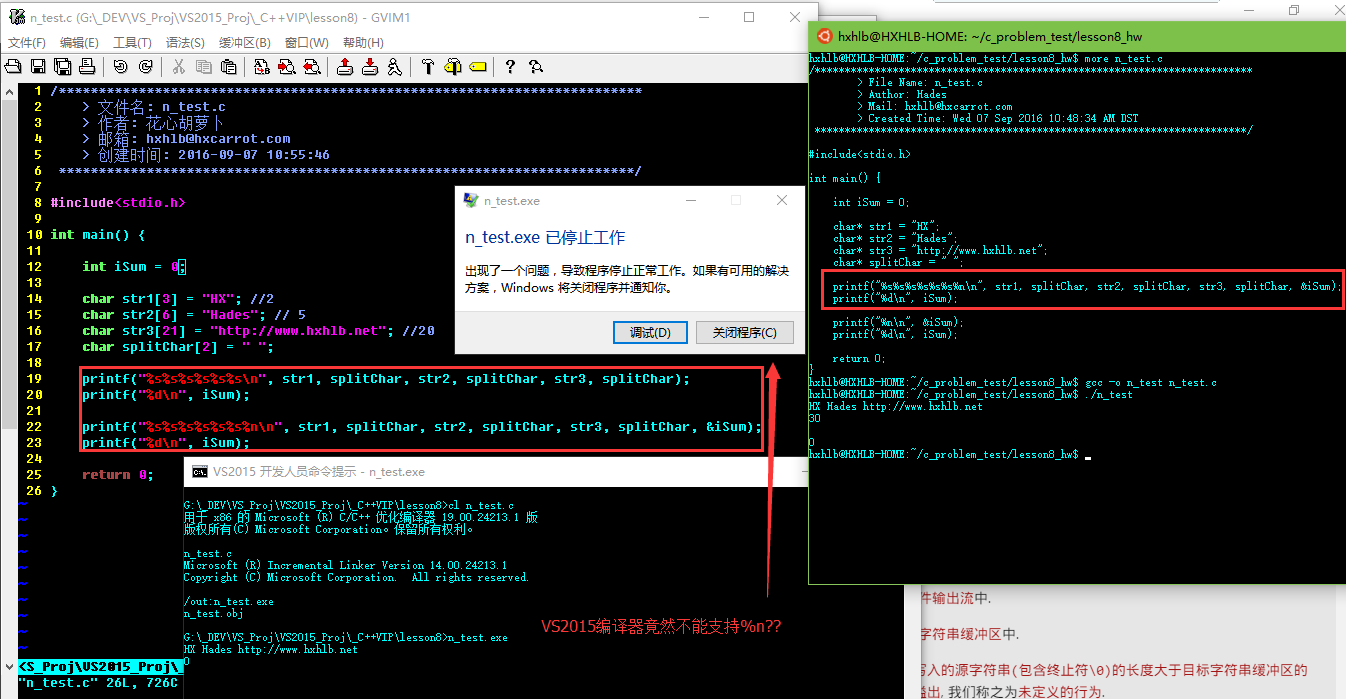Expand the 缓冲区(B) menu
The image size is (1346, 699).
click(x=245, y=43)
